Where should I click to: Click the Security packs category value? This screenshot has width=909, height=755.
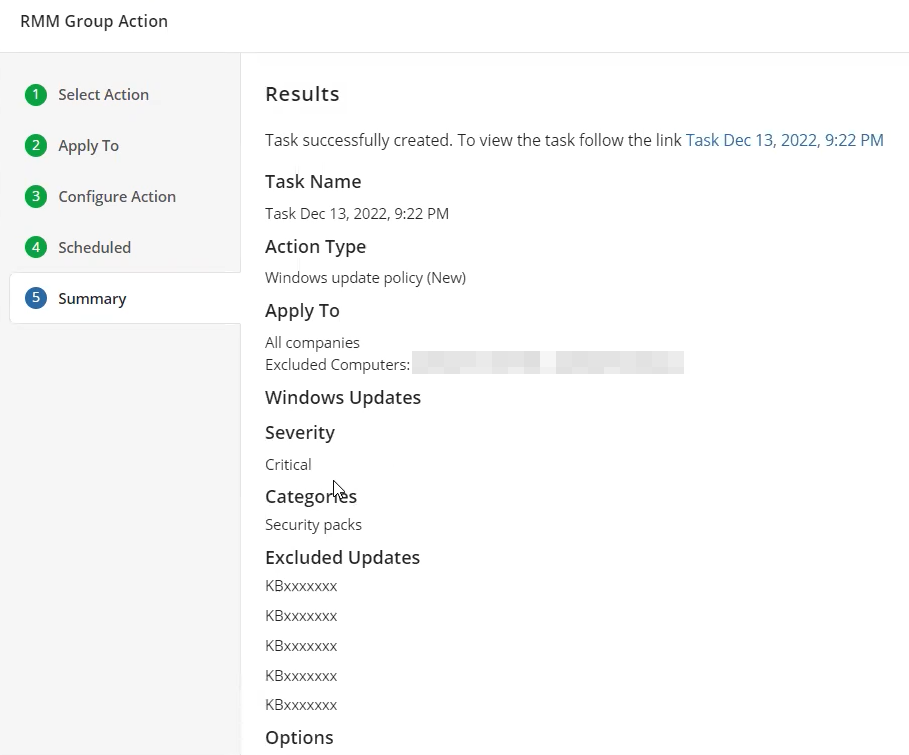tap(313, 525)
